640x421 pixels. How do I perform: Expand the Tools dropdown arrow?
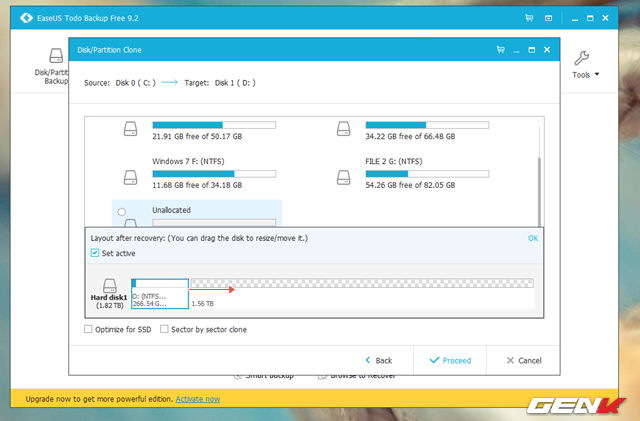(x=597, y=74)
